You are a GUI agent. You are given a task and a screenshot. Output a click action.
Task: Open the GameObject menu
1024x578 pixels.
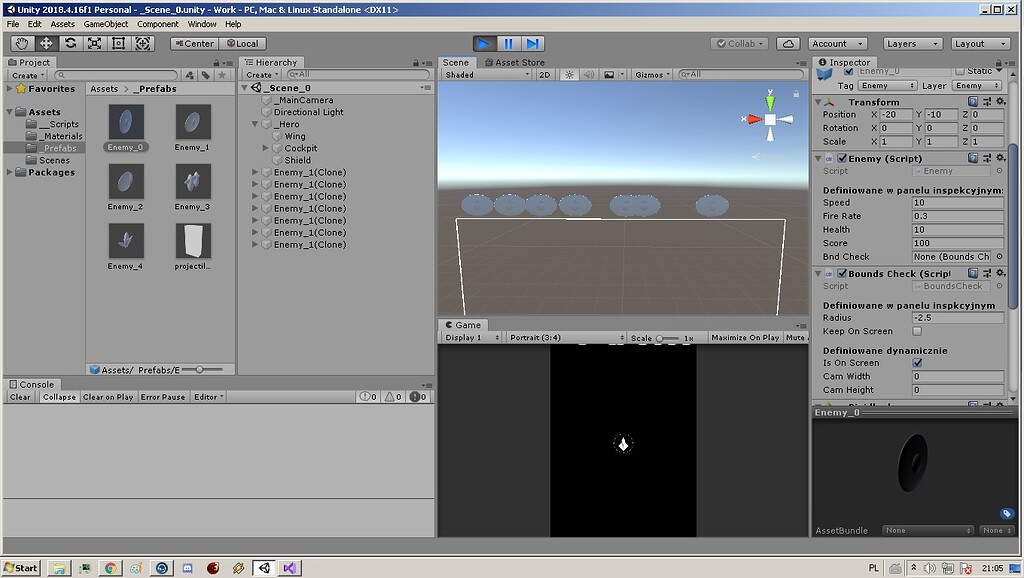pyautogui.click(x=105, y=24)
